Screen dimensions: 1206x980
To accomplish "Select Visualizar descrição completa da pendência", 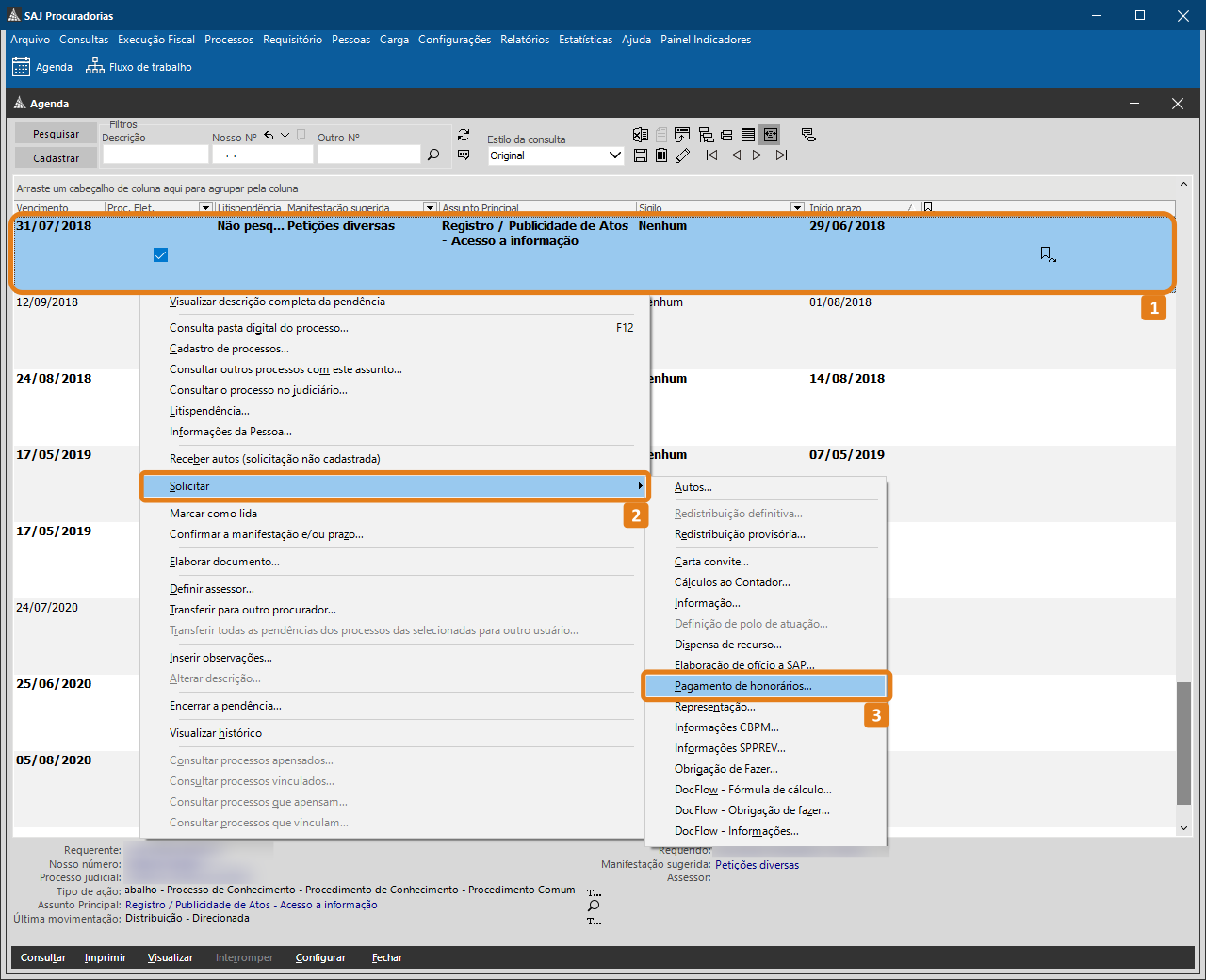I will [x=277, y=302].
